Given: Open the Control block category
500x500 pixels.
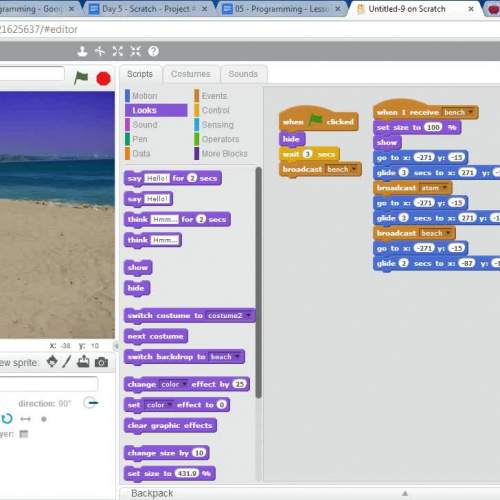Looking at the screenshot, I should coord(216,110).
